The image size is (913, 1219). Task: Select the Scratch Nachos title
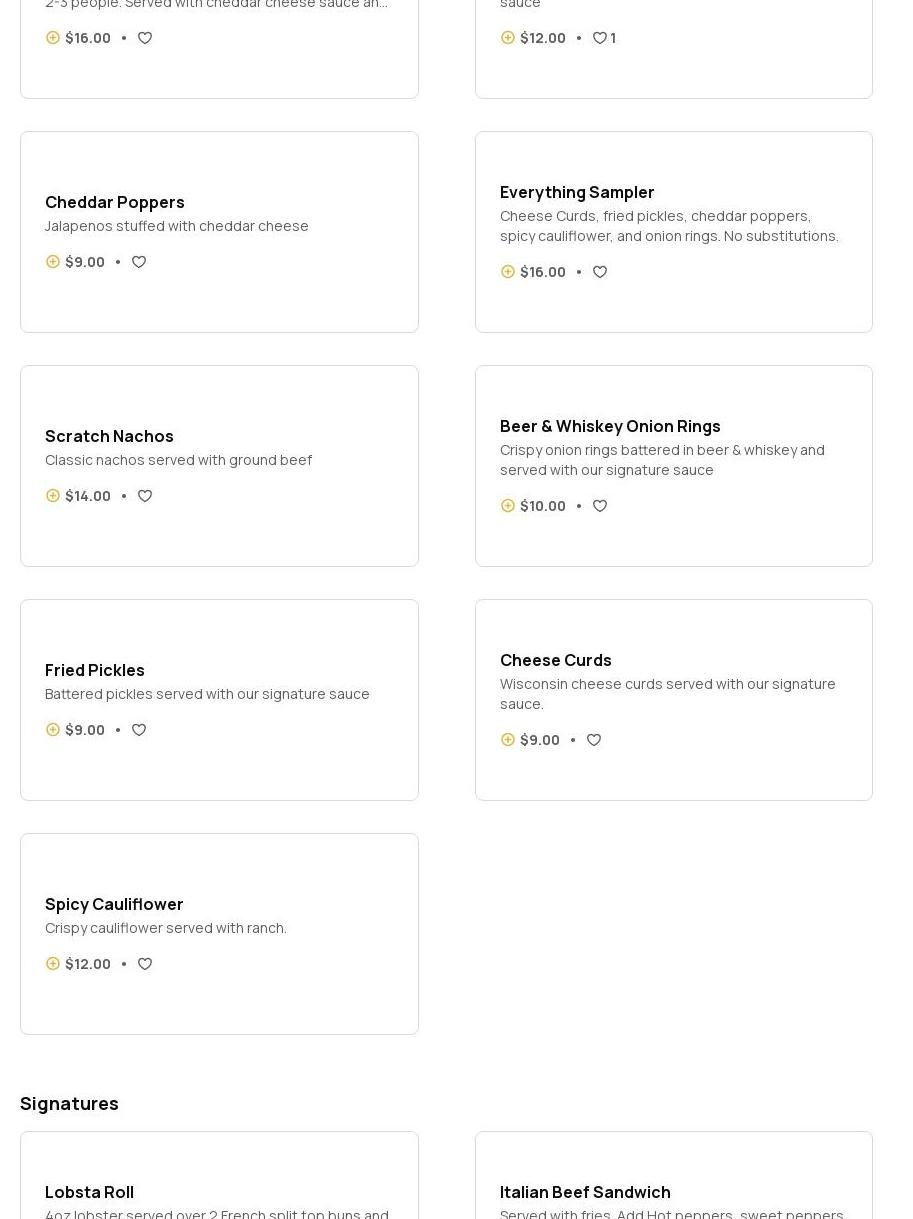(x=109, y=436)
